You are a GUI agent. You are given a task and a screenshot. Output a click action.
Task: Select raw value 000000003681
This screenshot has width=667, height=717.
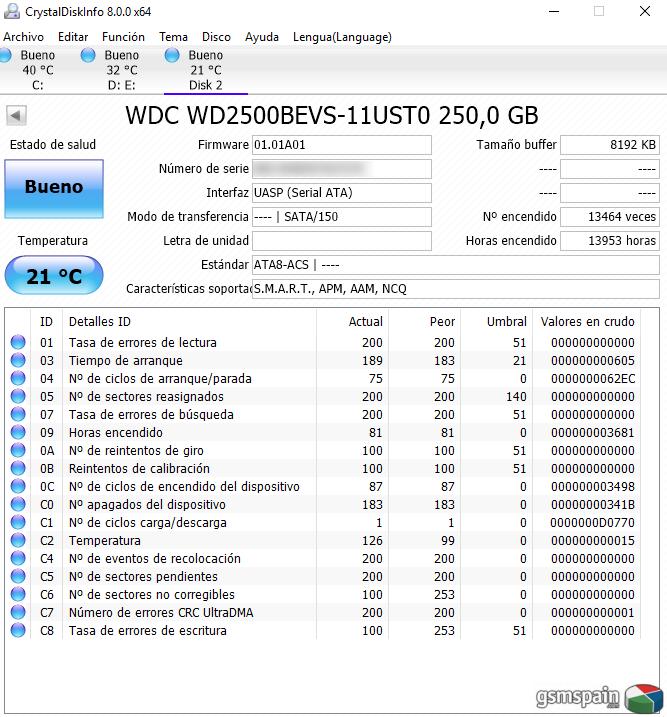592,432
